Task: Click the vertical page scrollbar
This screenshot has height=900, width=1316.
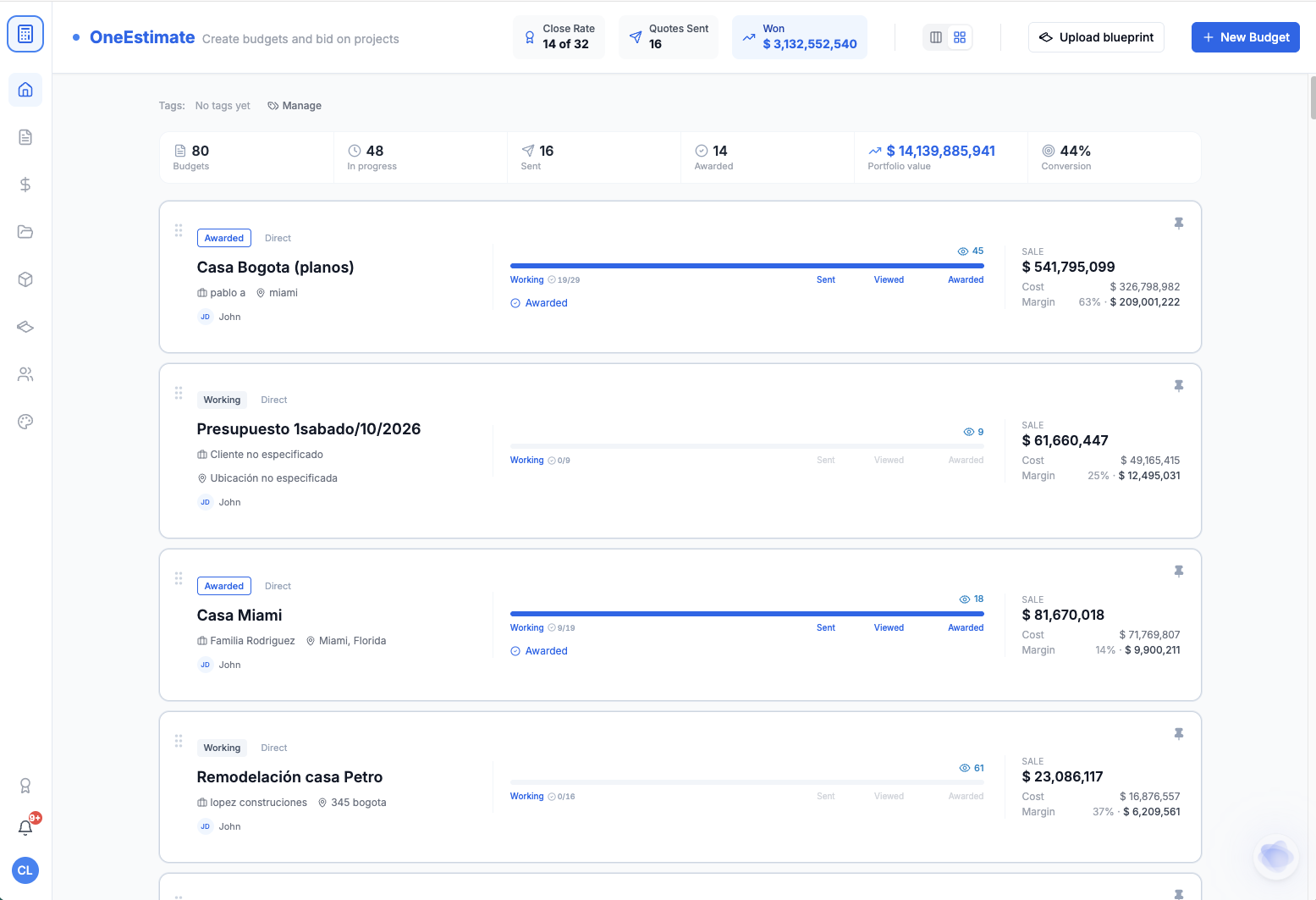Action: click(x=1313, y=97)
